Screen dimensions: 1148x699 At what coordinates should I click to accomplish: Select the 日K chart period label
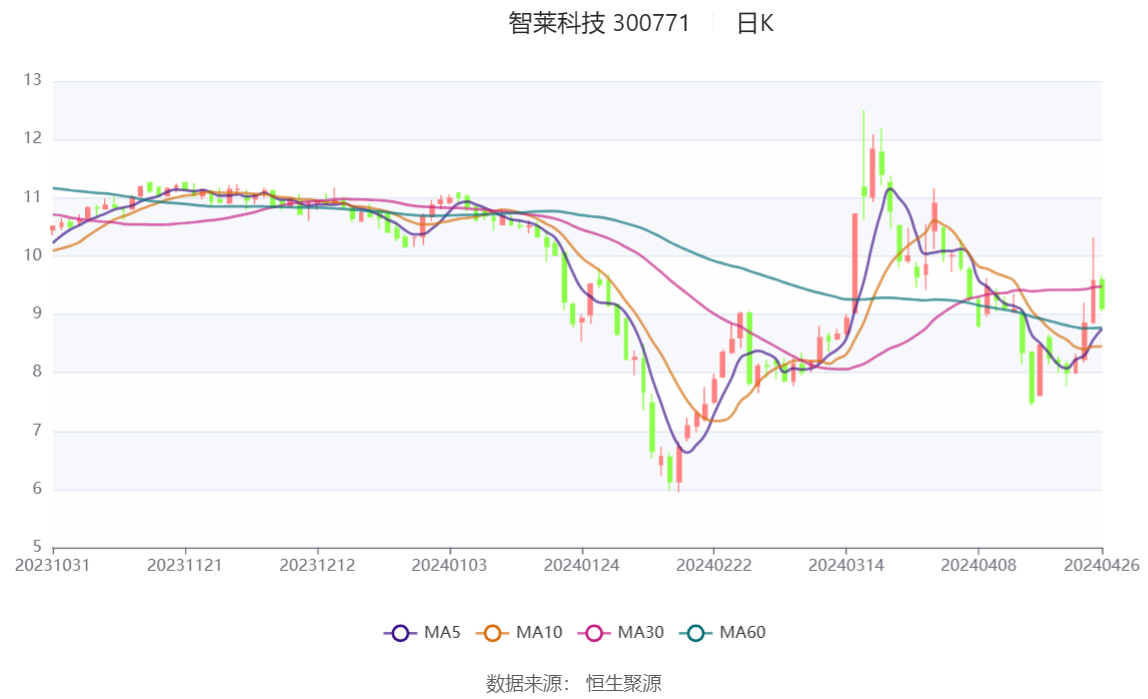click(x=755, y=24)
